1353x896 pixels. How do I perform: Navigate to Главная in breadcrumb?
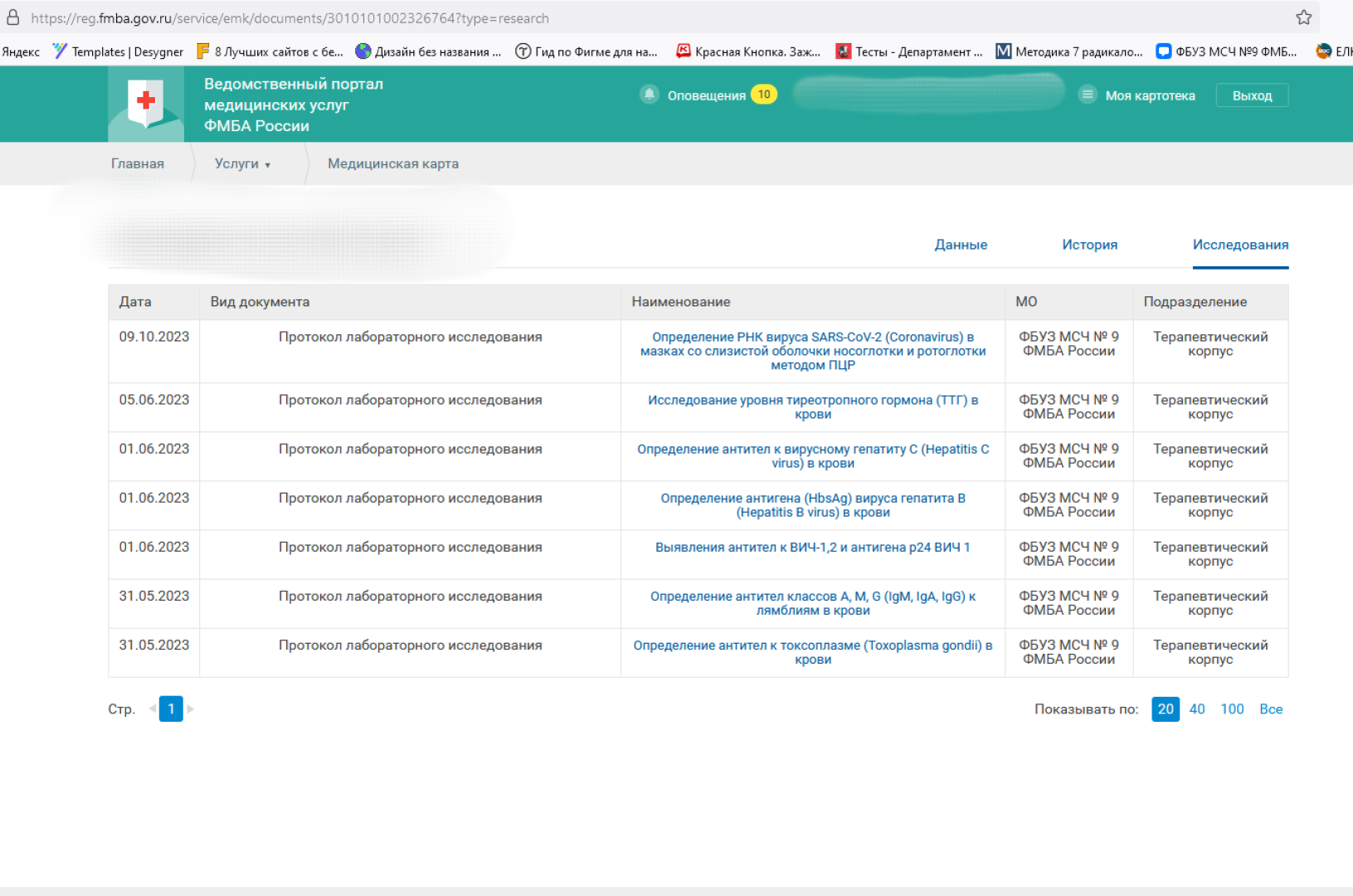point(138,163)
